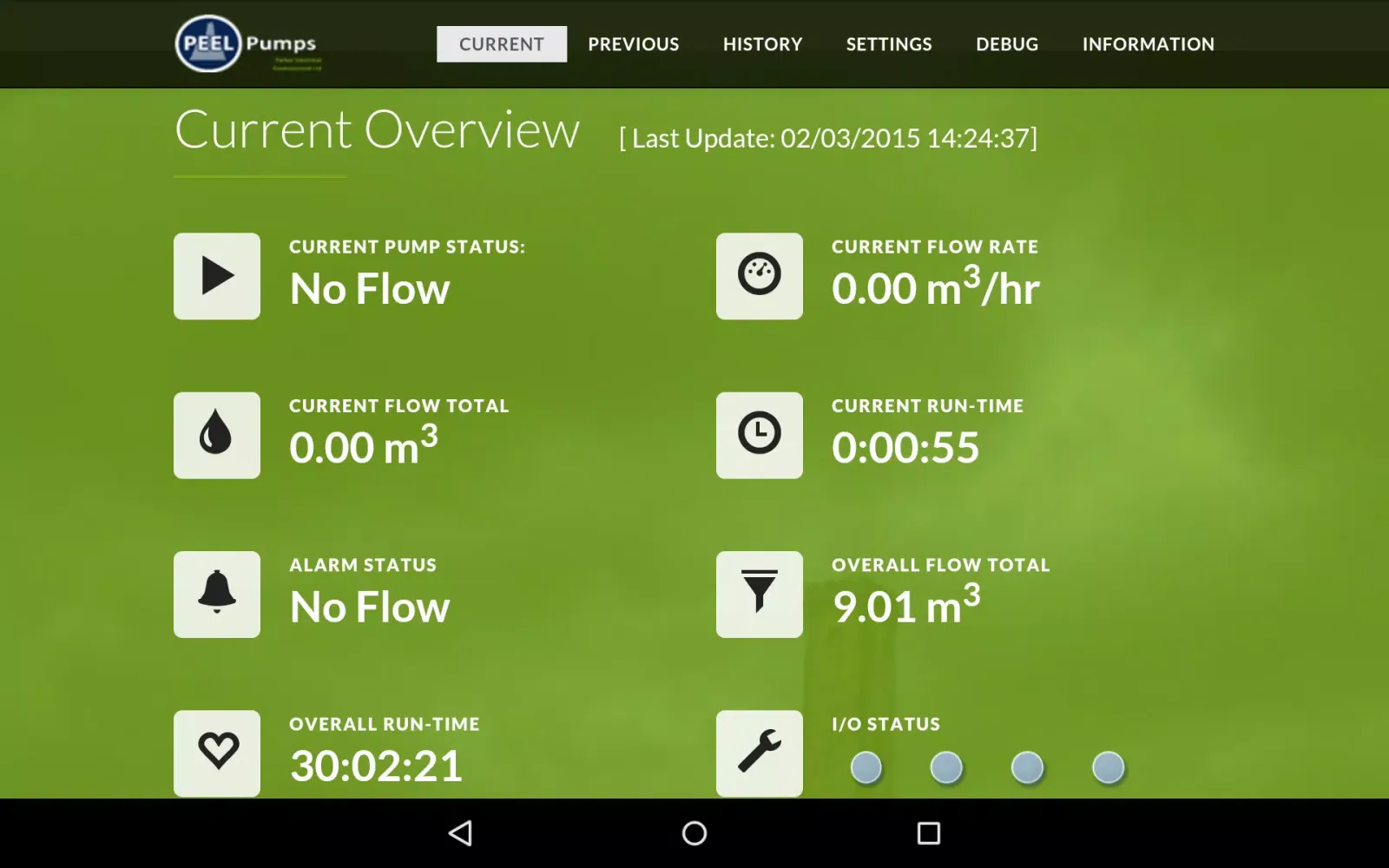1389x868 pixels.
Task: Click the Peel Pumps logo
Action: click(248, 43)
